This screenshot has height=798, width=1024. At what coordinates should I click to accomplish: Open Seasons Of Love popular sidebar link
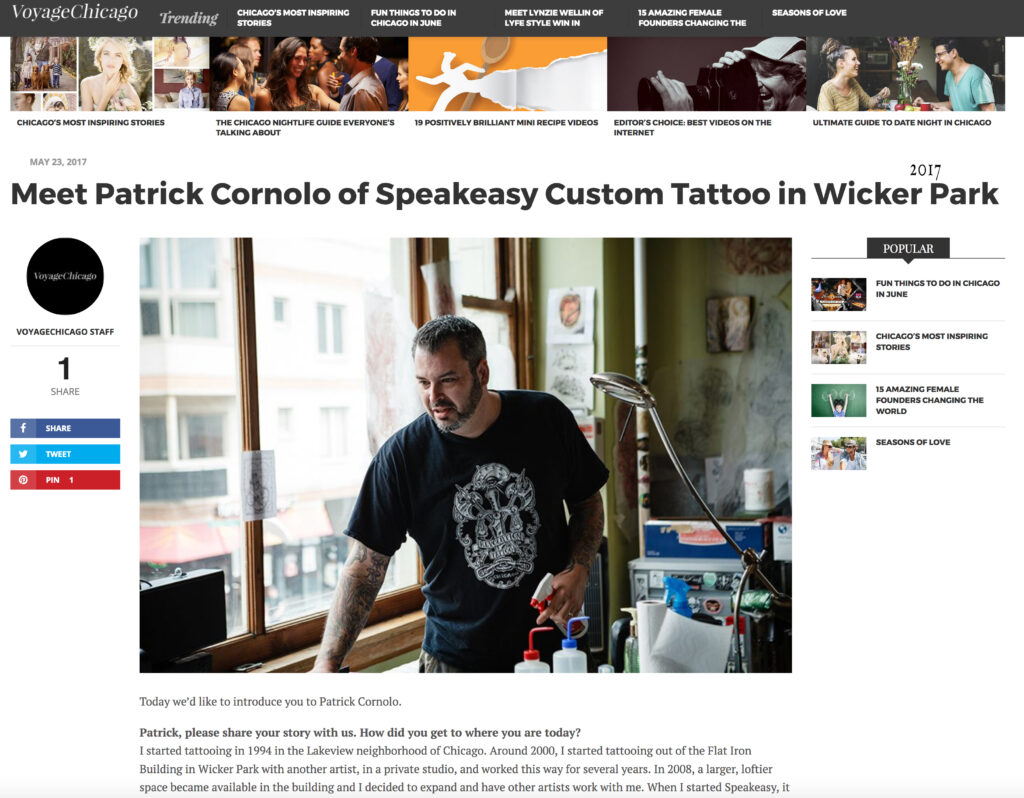913,442
